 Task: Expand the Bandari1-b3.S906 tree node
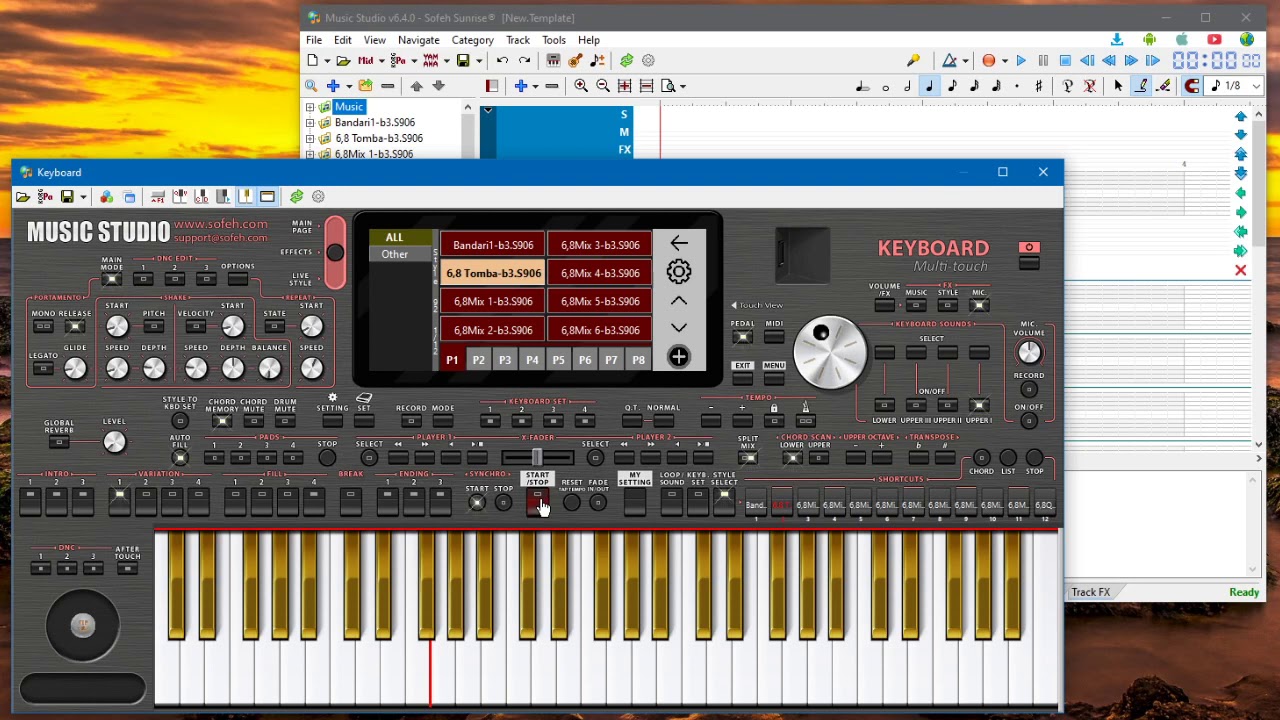[310, 123]
